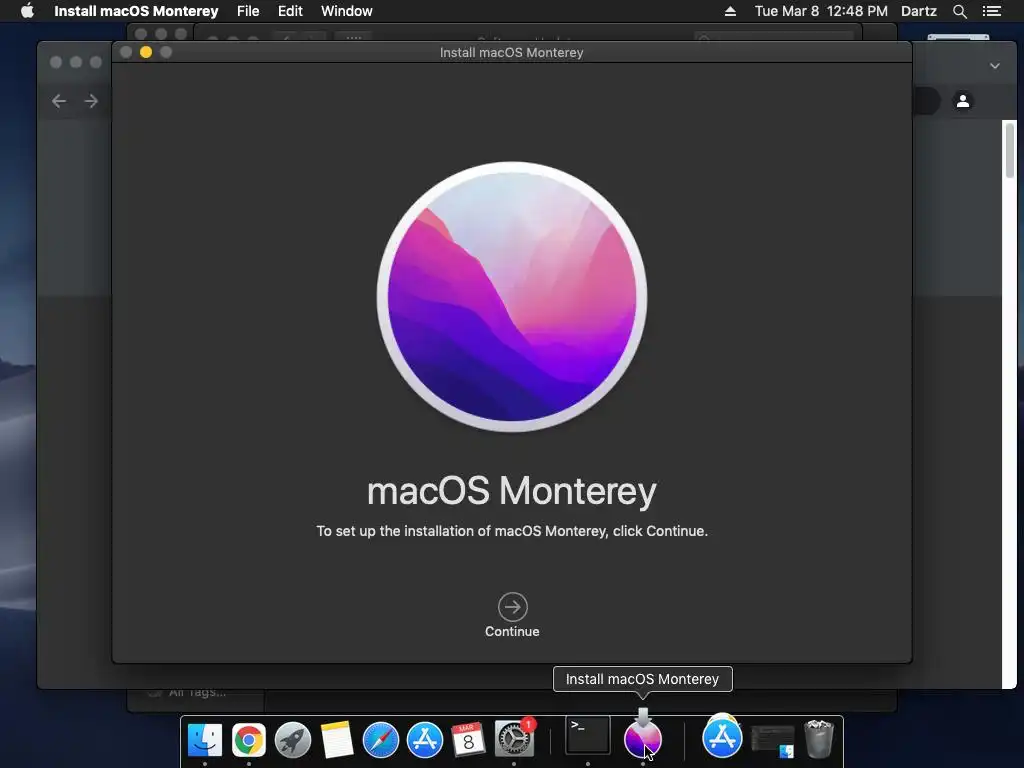Open the Trash in the Dock

819,739
